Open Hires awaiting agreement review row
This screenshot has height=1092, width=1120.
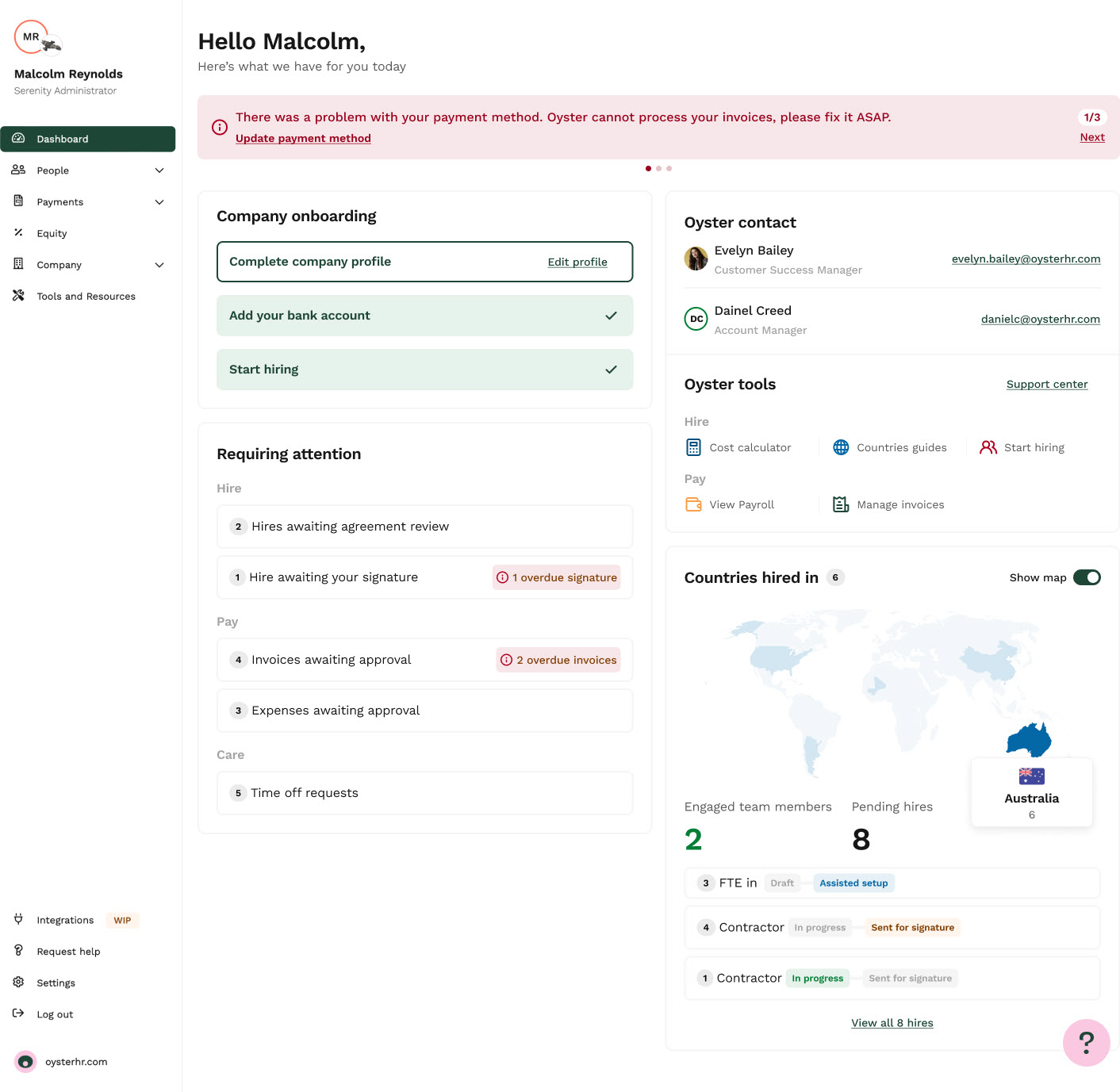point(424,527)
